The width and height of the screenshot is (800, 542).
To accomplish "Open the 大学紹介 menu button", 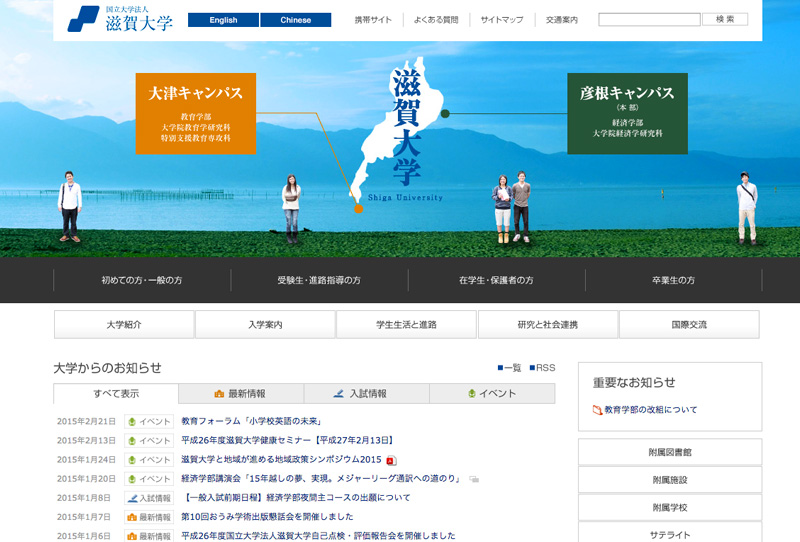I will (124, 325).
